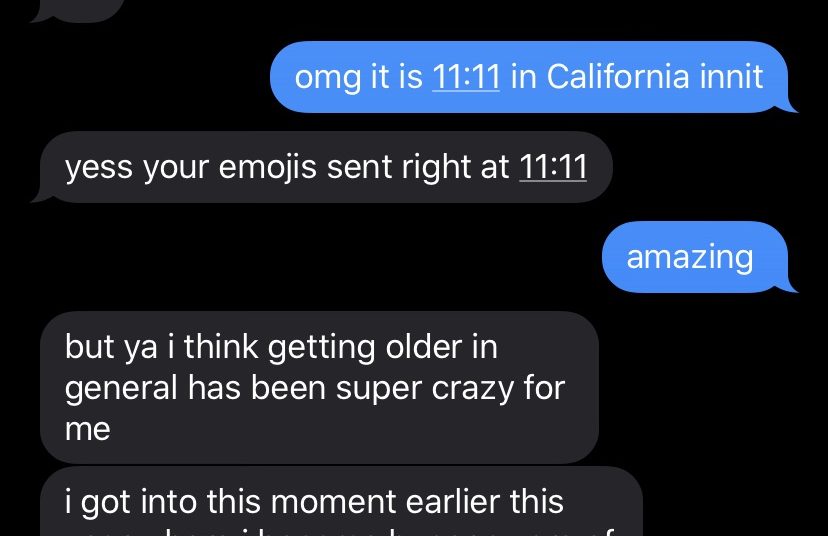
Task: Select the "yess your emojis sent" message
Action: (322, 167)
